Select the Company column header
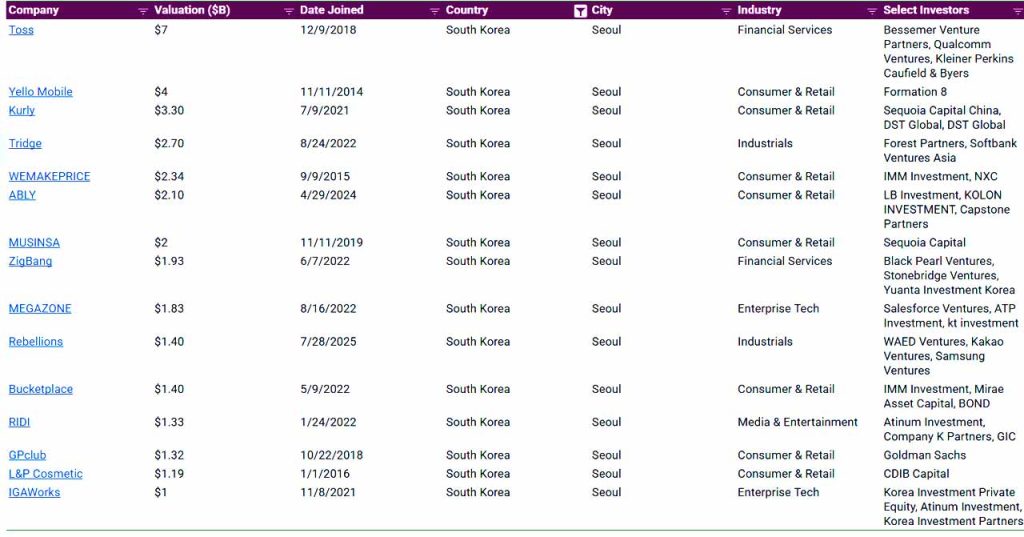 (33, 10)
